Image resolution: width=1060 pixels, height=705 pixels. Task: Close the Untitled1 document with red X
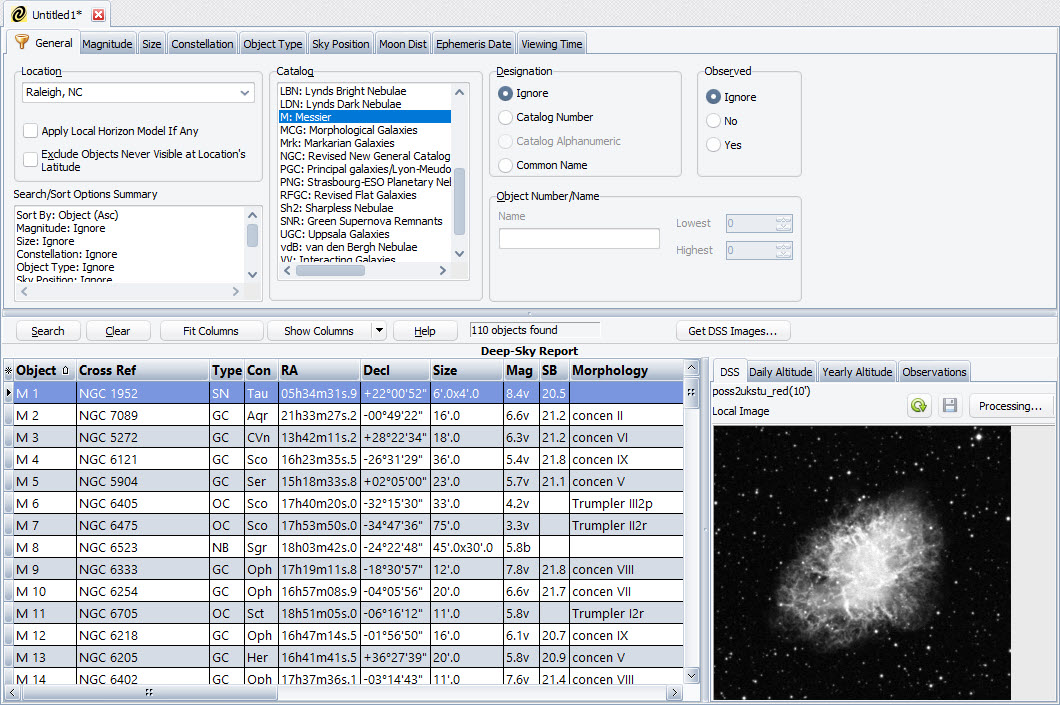click(98, 15)
